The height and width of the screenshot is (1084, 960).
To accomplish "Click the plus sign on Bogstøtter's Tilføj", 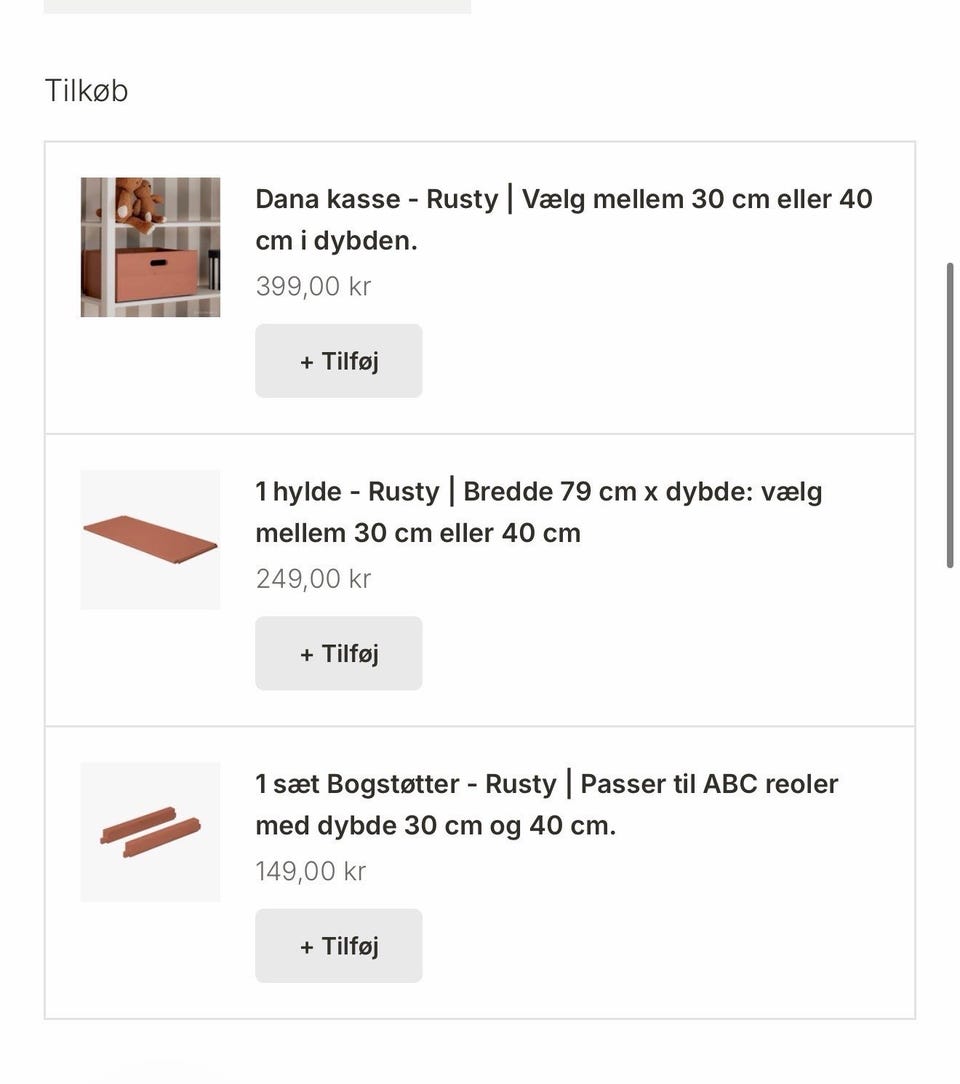I will click(x=307, y=947).
